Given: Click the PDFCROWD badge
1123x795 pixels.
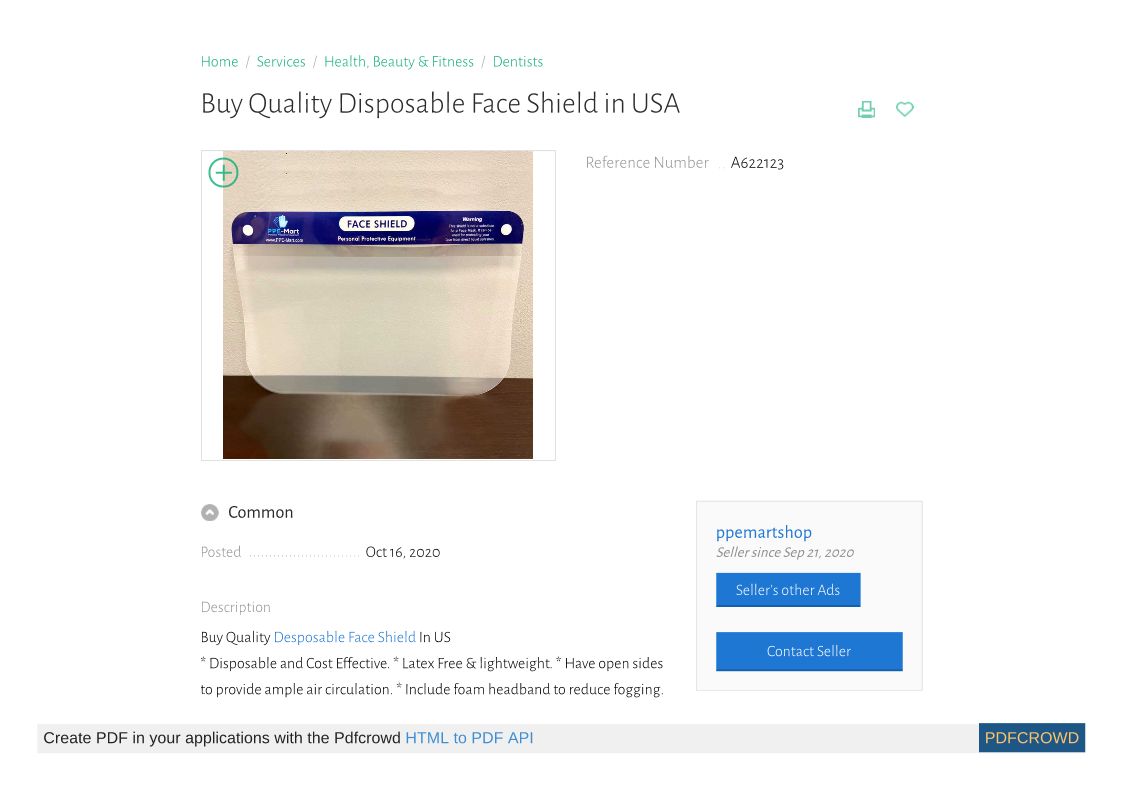Looking at the screenshot, I should 1031,738.
